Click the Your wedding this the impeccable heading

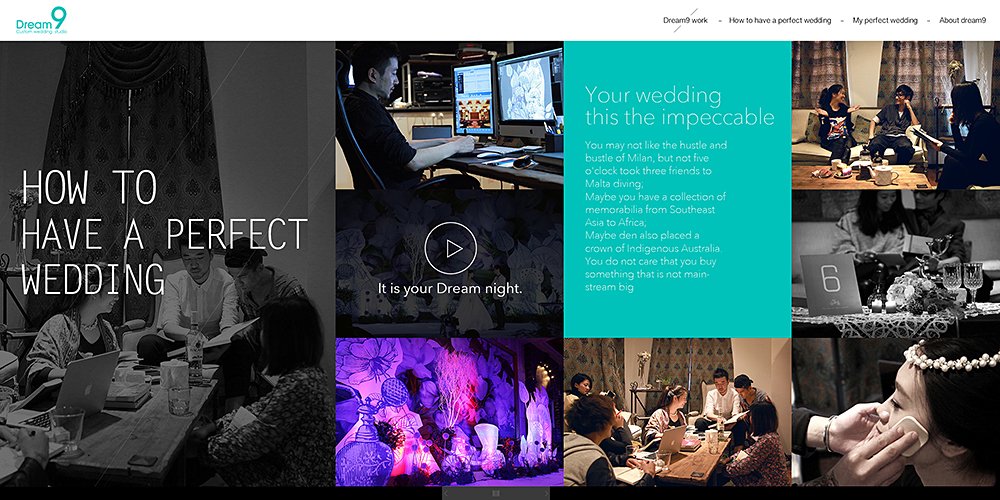pyautogui.click(x=680, y=107)
